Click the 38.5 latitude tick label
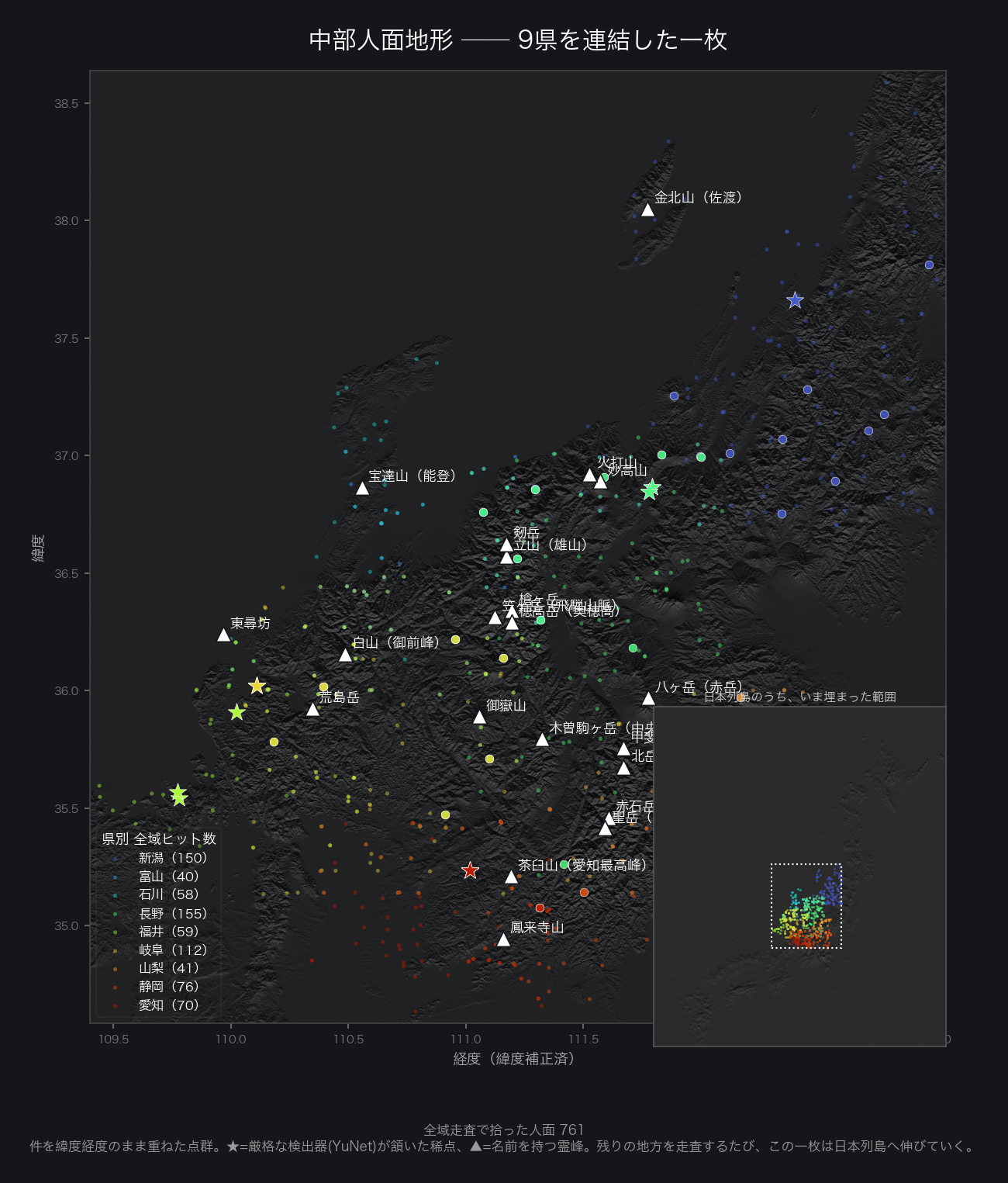This screenshot has height=1183, width=1008. pos(67,103)
